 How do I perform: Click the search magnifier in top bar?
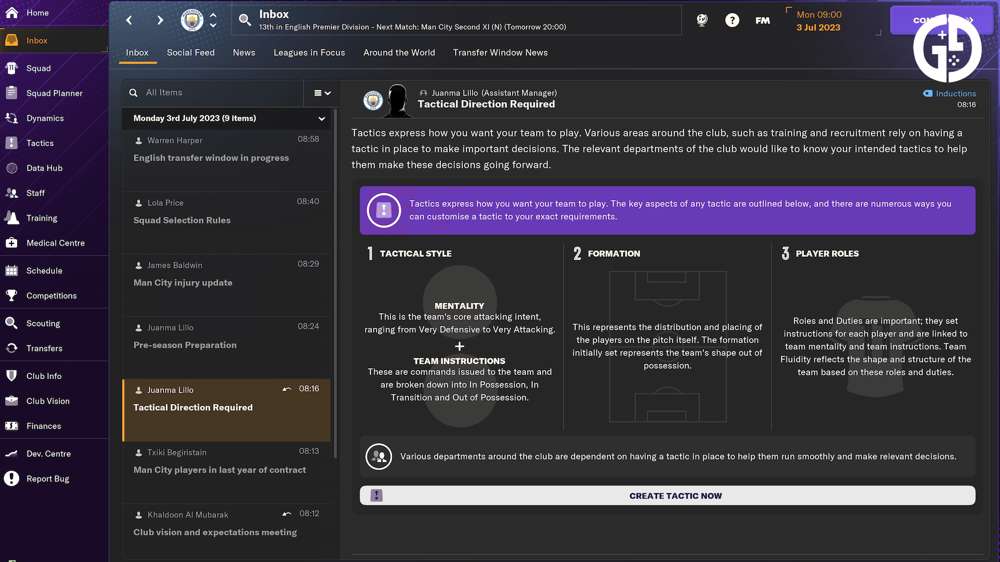click(245, 20)
